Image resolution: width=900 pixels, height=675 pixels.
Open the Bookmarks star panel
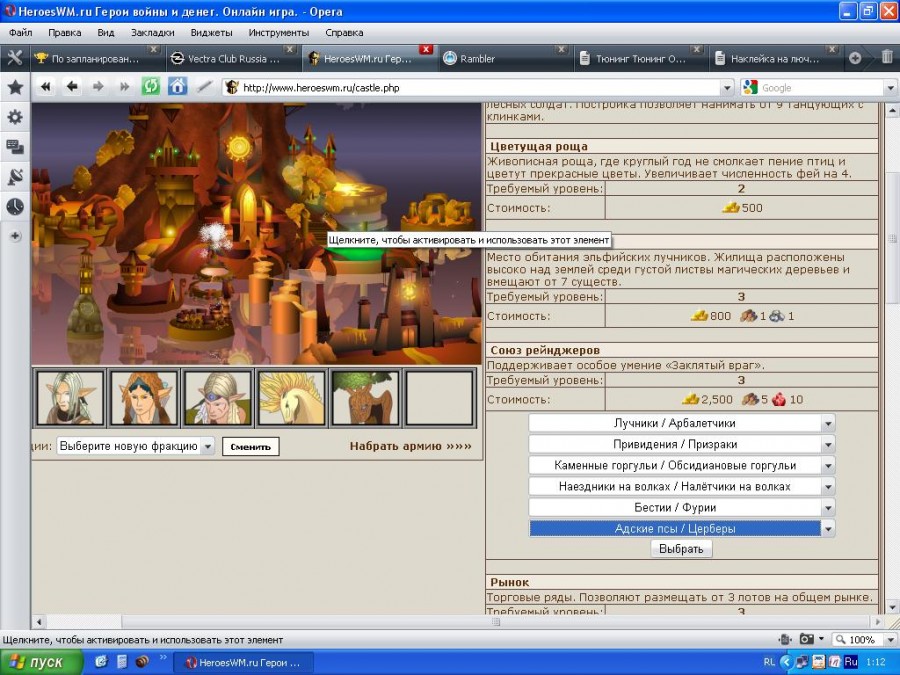tap(15, 87)
